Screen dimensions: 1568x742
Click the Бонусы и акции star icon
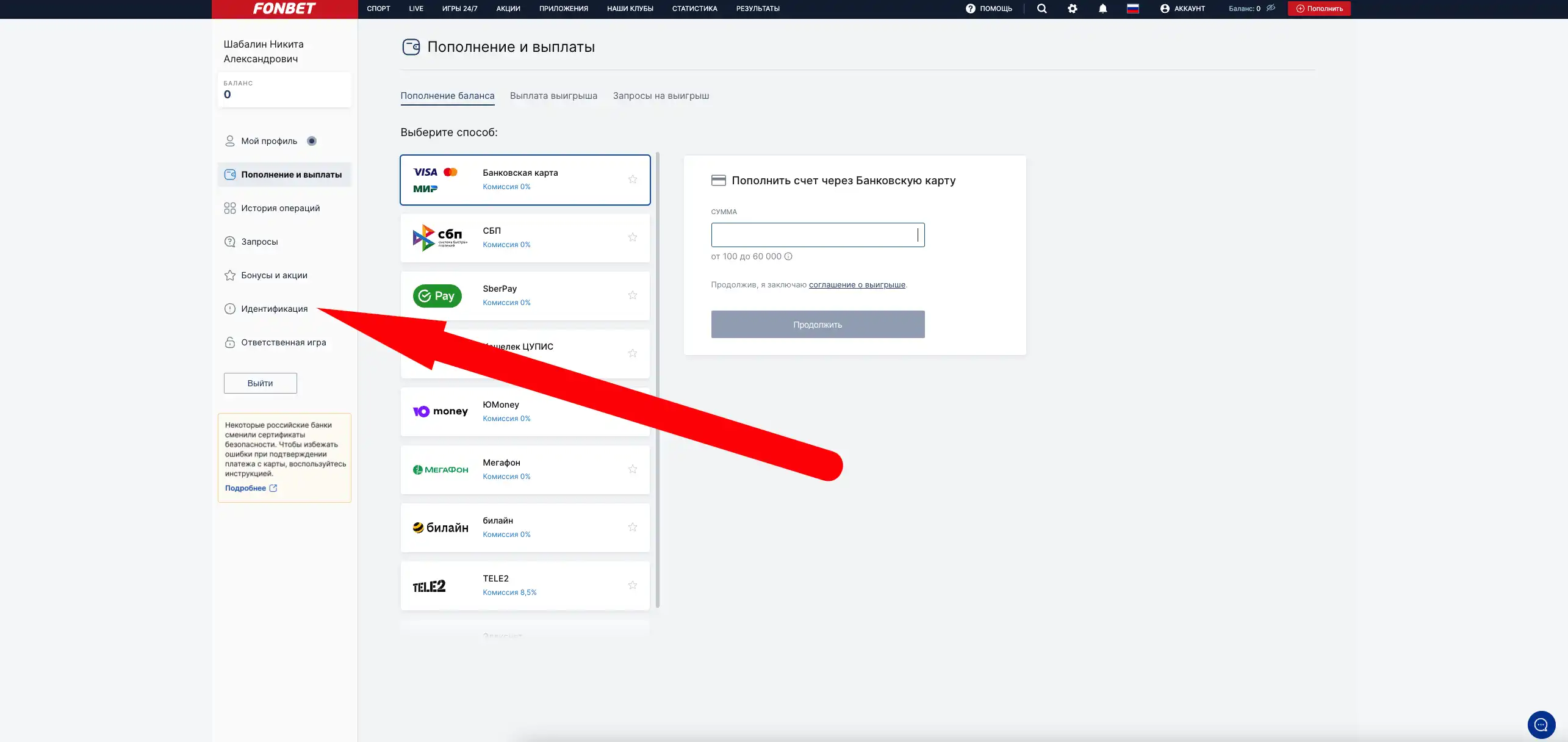tap(230, 275)
